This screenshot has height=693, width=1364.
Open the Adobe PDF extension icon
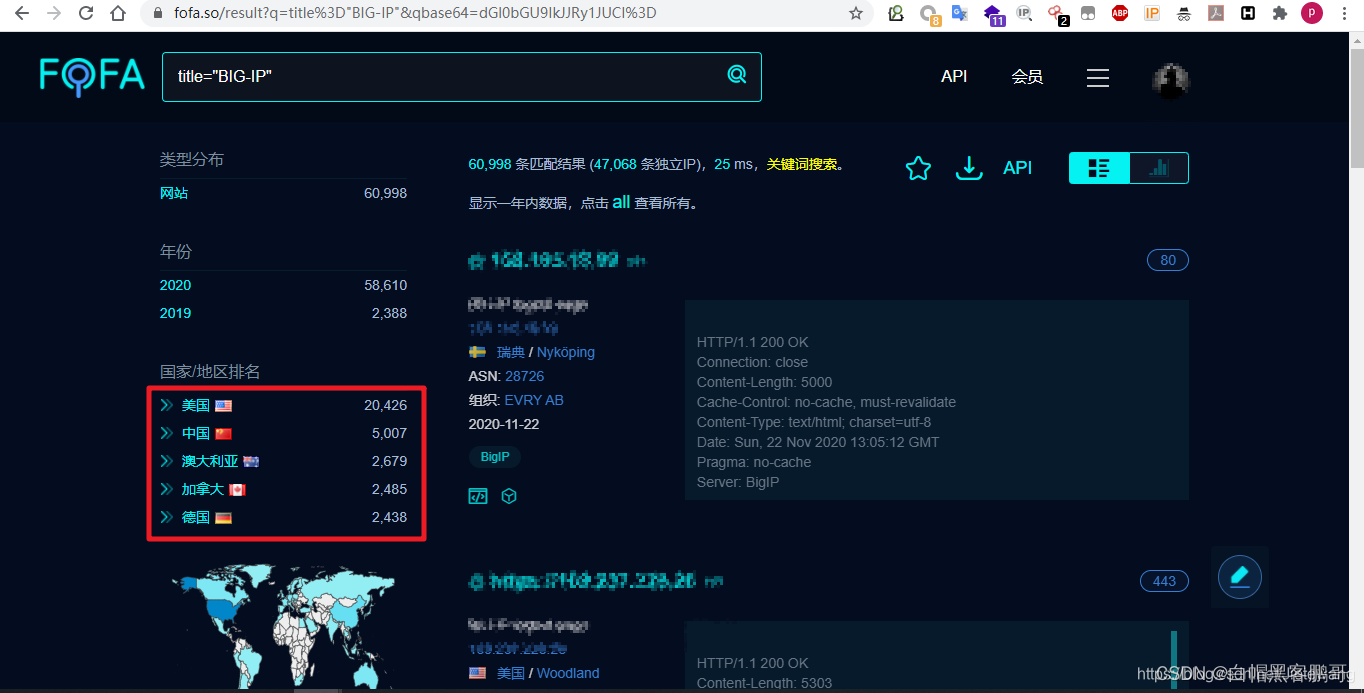click(1216, 13)
